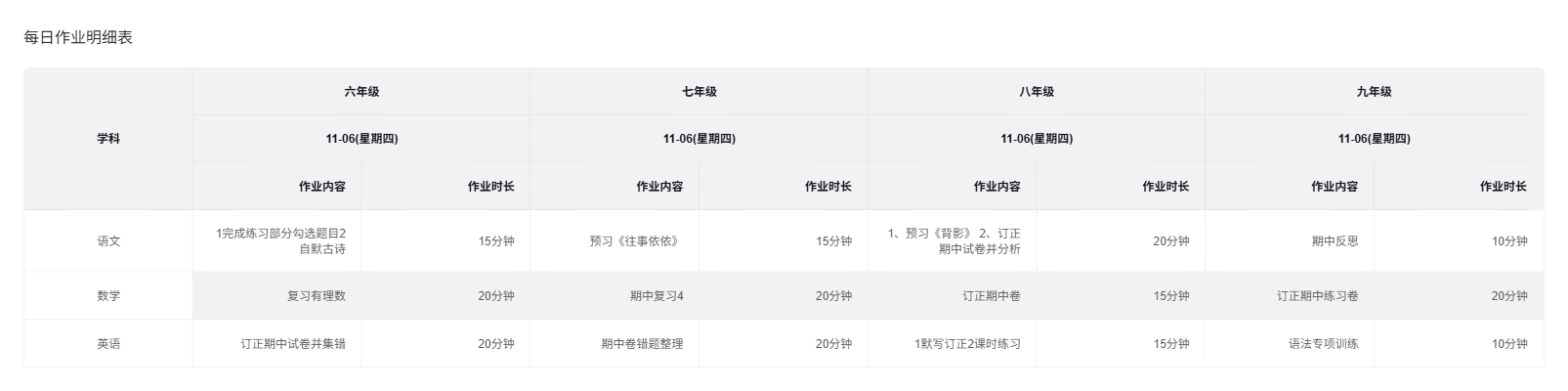Select the 订正期中卷 homework cell
Viewport: 1568px width, 391px height.
[991, 296]
